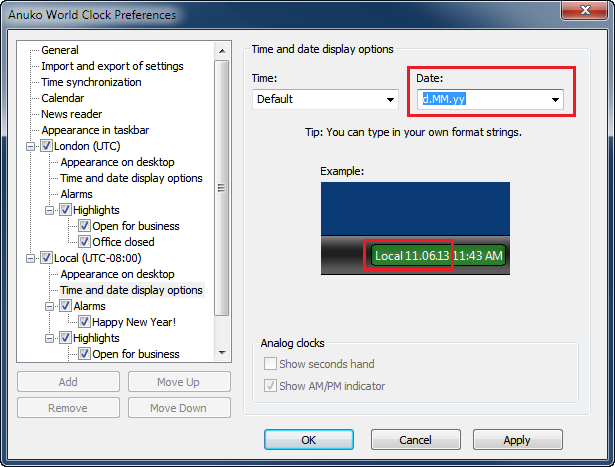Cancel the preferences dialog

pyautogui.click(x=415, y=440)
